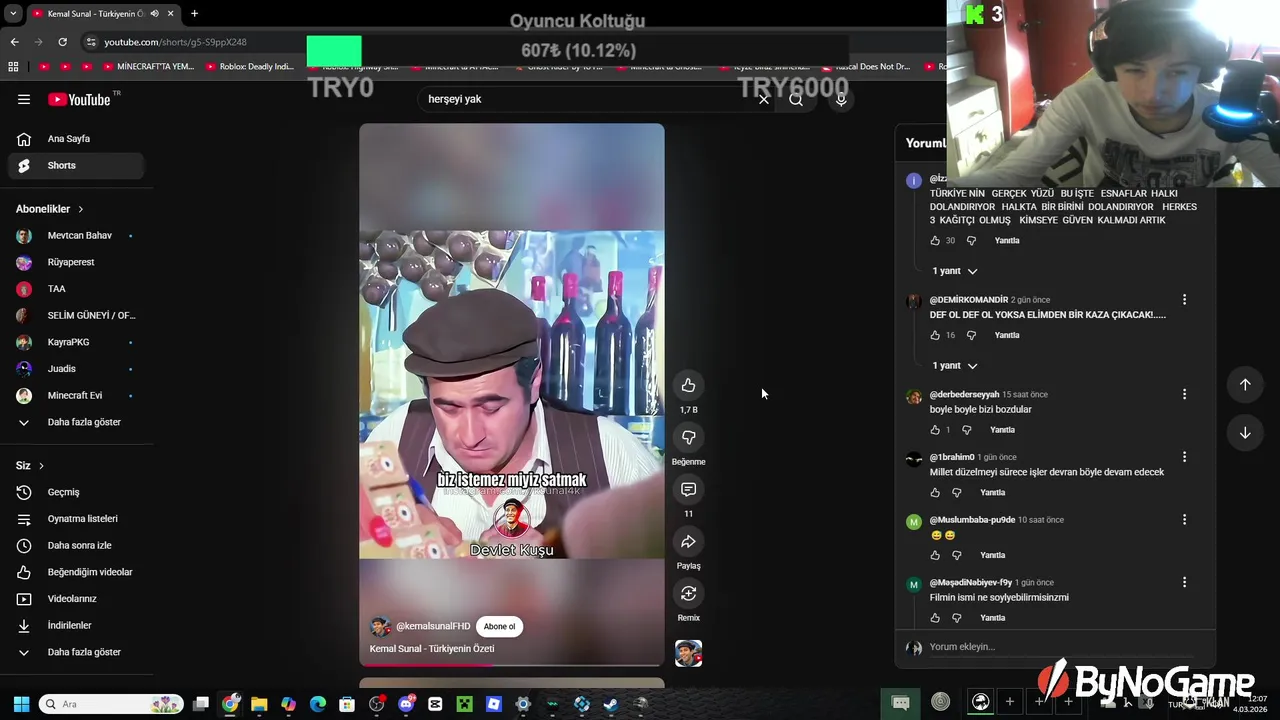Screen dimensions: 1280x720
Task: Share the Short via Paylaş
Action: [x=688, y=542]
